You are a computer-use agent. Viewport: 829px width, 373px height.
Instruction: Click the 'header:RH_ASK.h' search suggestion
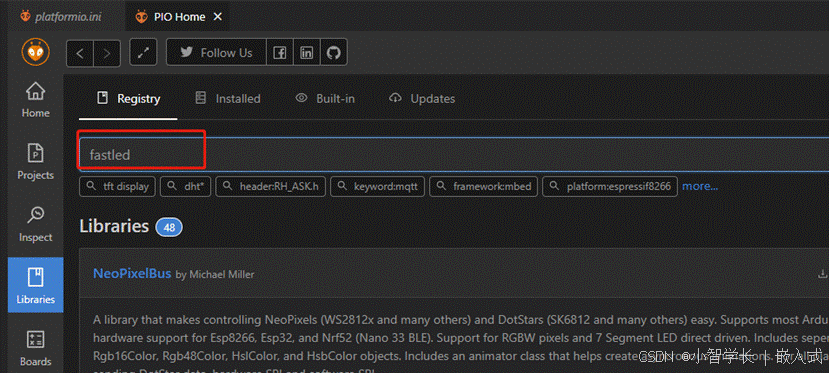271,186
